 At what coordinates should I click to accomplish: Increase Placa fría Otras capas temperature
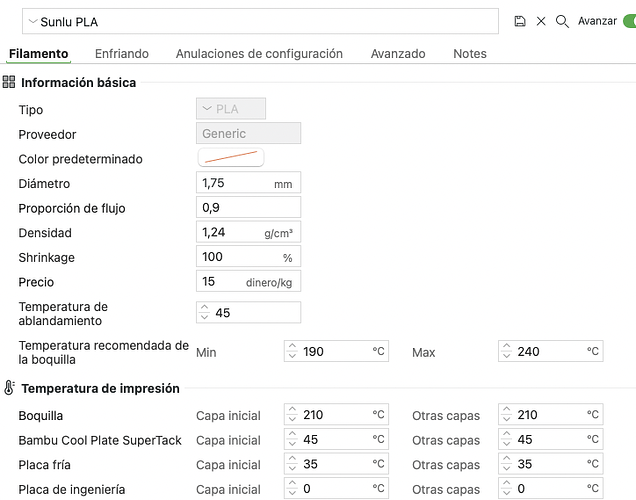click(x=507, y=459)
